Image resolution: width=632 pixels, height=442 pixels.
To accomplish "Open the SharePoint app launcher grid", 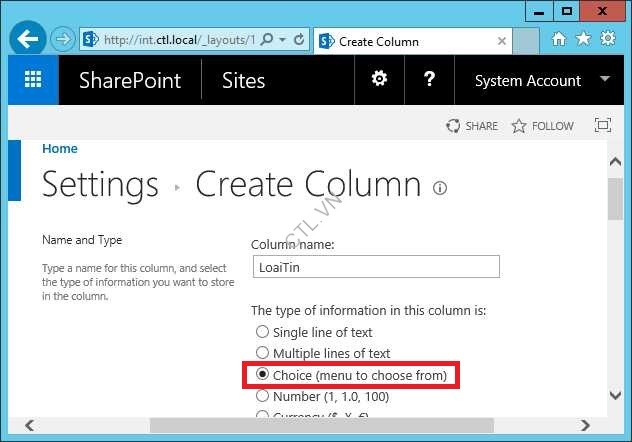I will pyautogui.click(x=33, y=81).
